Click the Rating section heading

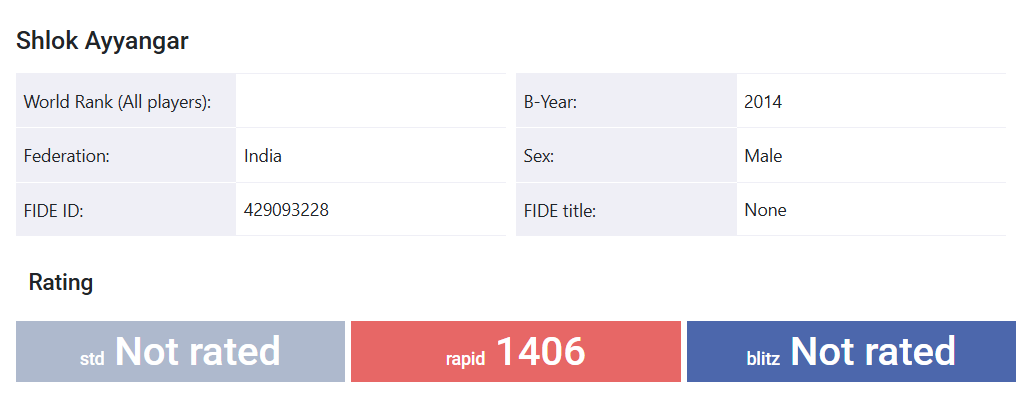click(61, 282)
